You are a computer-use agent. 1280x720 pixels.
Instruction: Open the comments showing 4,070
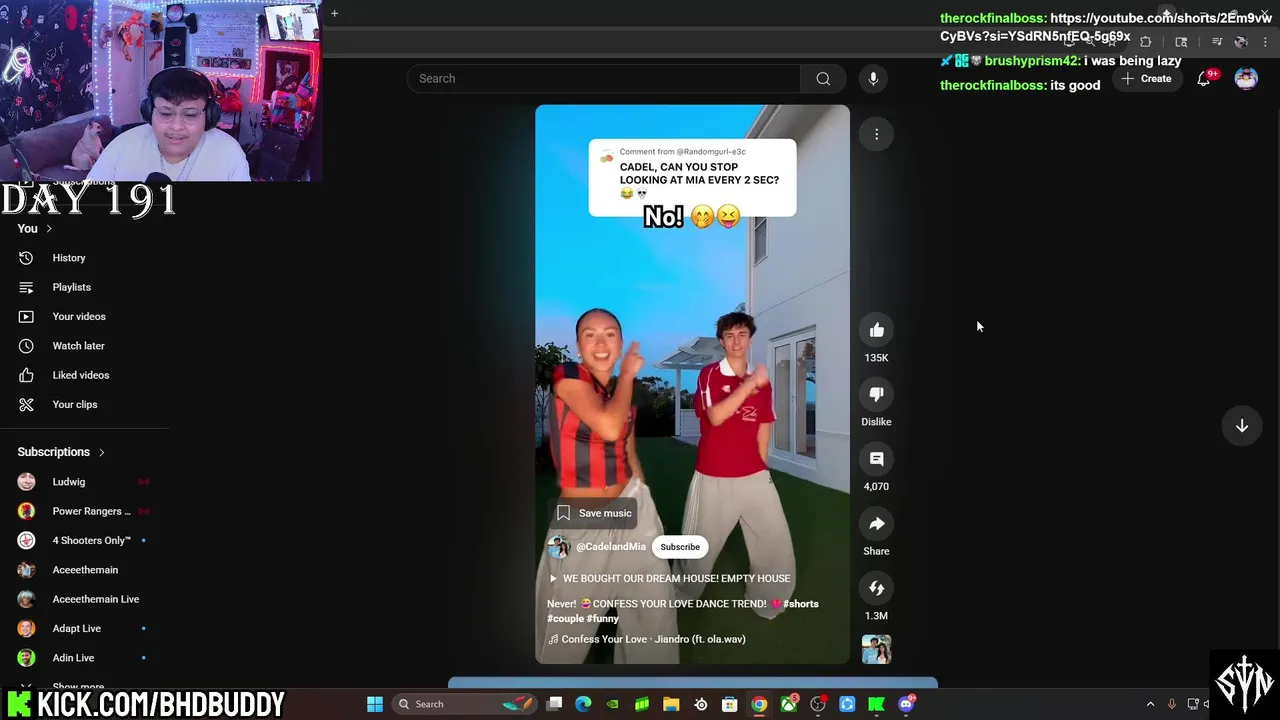(876, 459)
